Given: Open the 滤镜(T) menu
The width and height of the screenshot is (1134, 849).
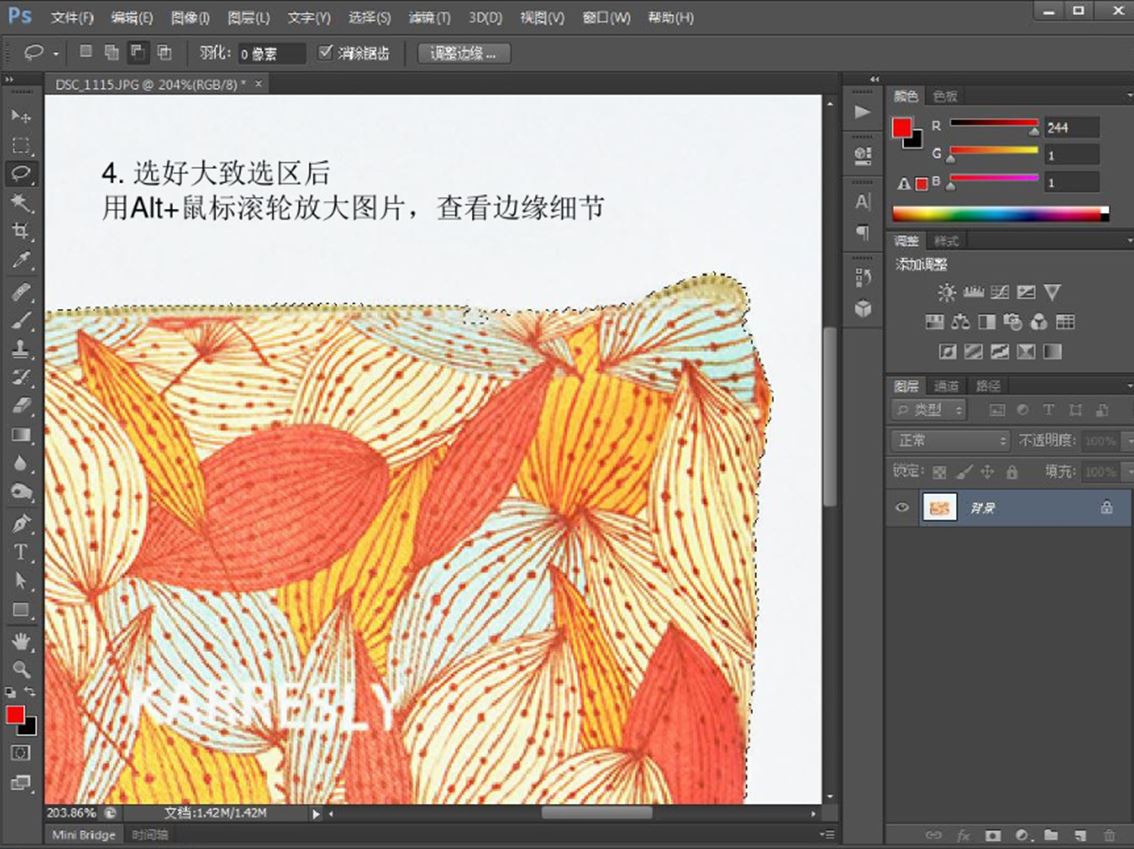Looking at the screenshot, I should click(x=429, y=18).
